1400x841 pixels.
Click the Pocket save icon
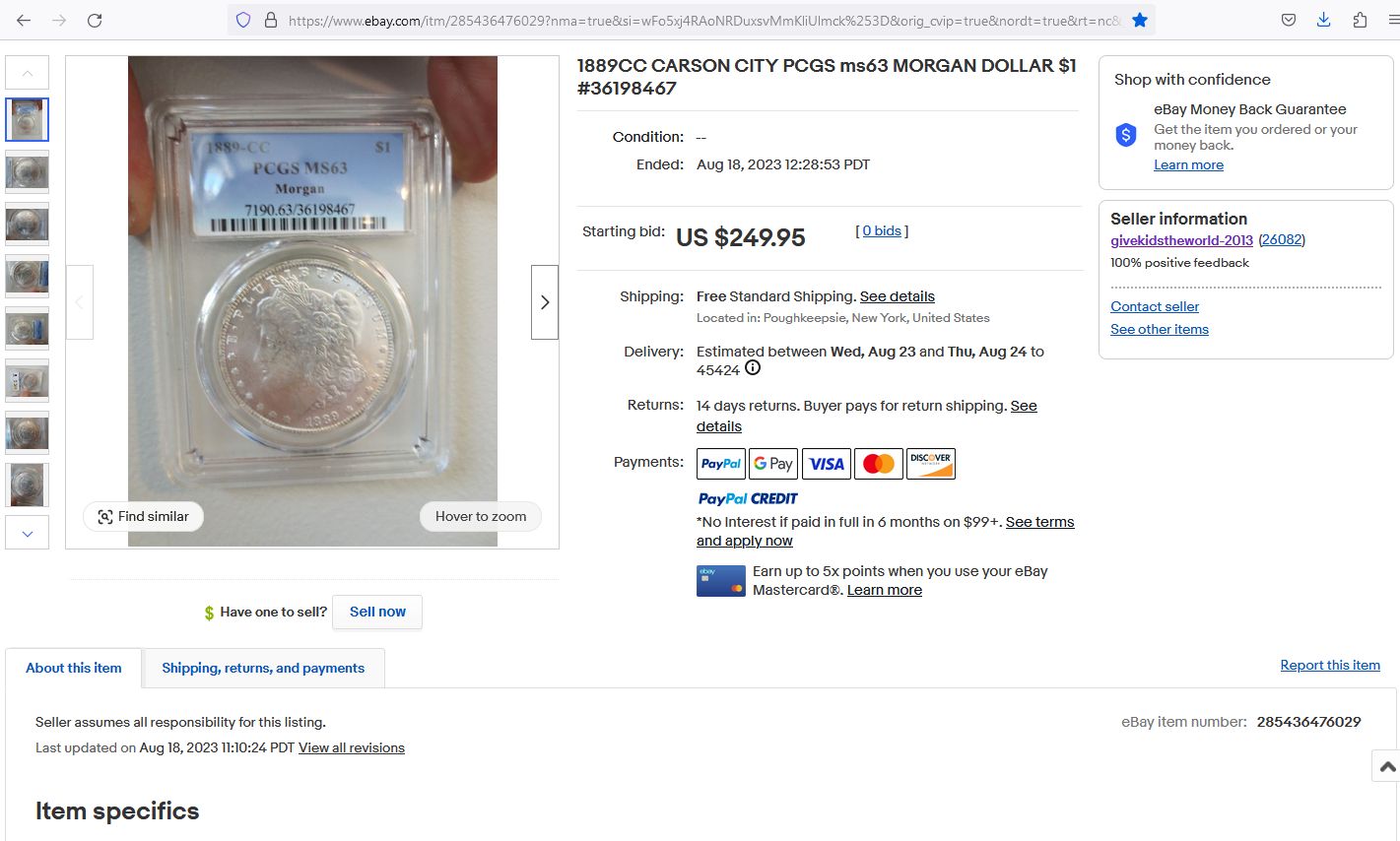click(x=1288, y=20)
